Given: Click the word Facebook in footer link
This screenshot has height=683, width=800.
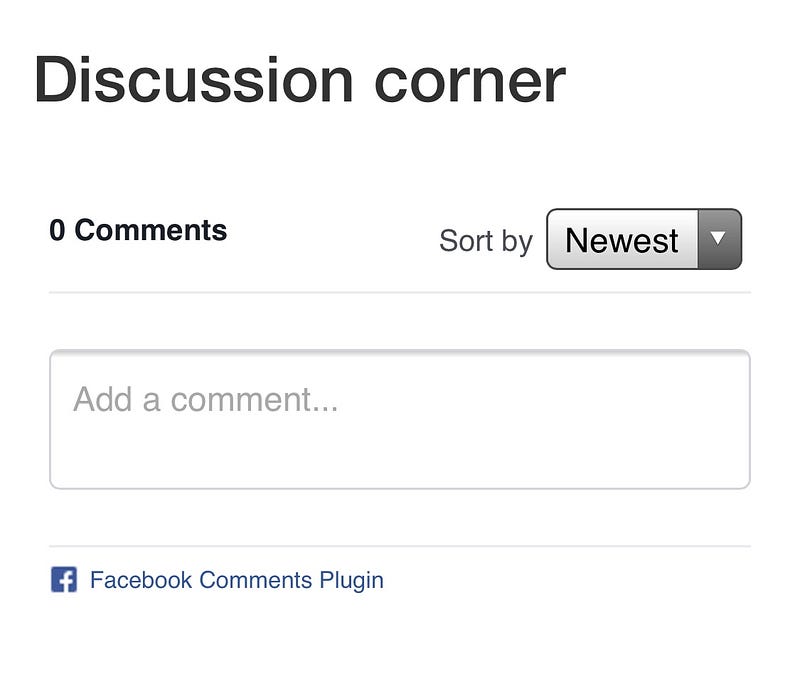Looking at the screenshot, I should click(141, 580).
